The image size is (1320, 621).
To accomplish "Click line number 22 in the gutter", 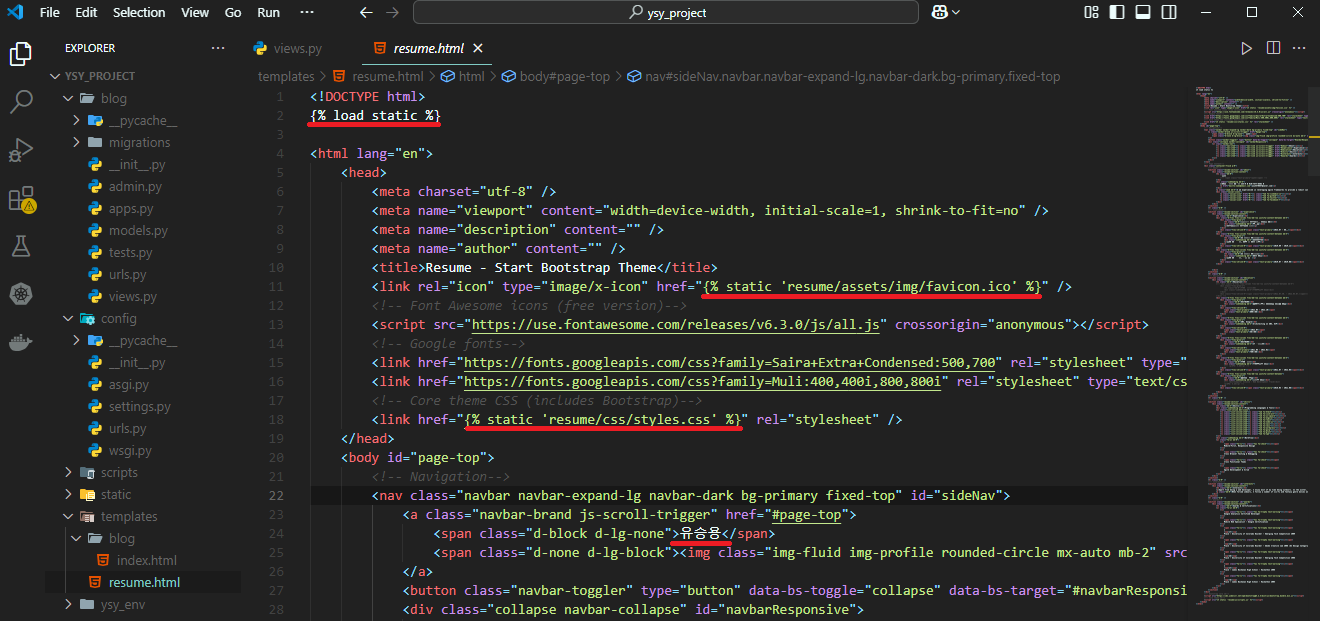I will click(x=277, y=495).
